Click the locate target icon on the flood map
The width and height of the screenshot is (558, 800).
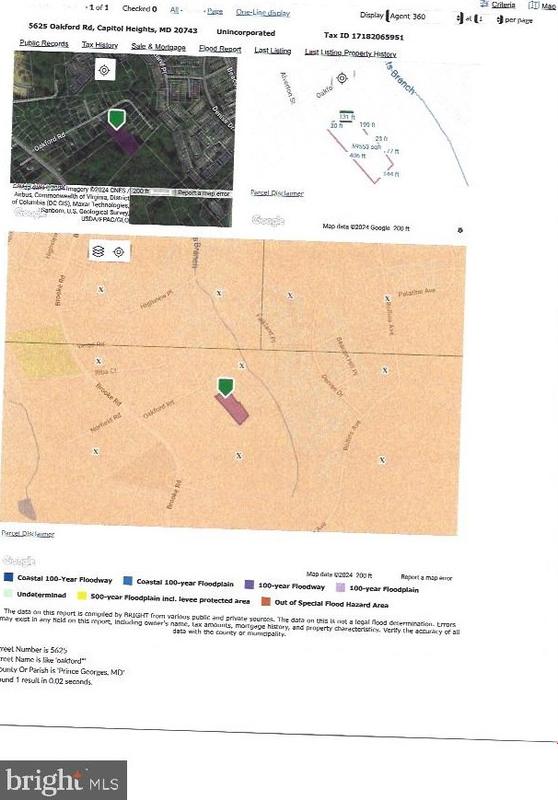pos(119,252)
